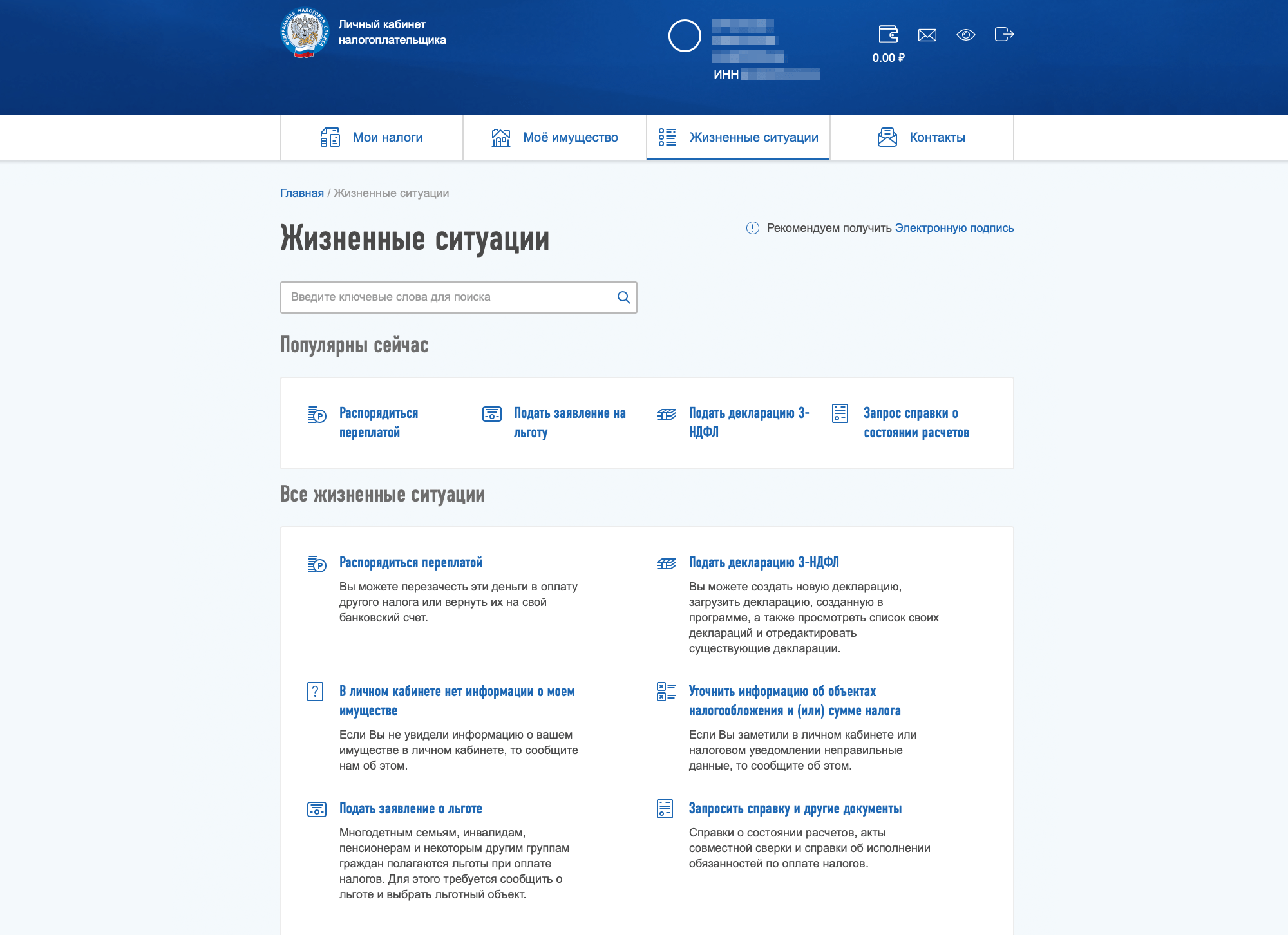
Task: Open Запросить справку и другие документы
Action: (795, 809)
